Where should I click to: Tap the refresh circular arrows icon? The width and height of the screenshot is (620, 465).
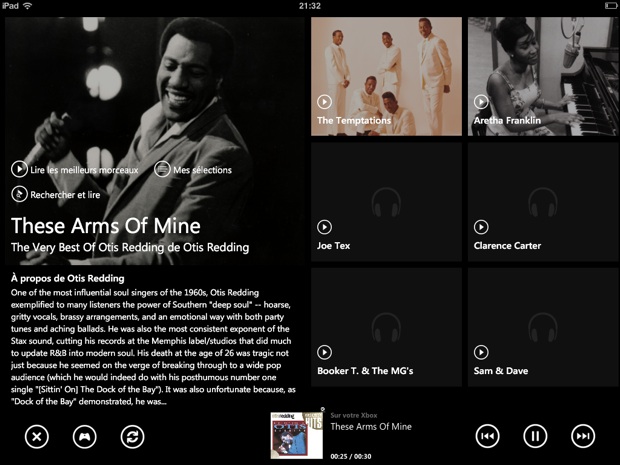coord(132,437)
